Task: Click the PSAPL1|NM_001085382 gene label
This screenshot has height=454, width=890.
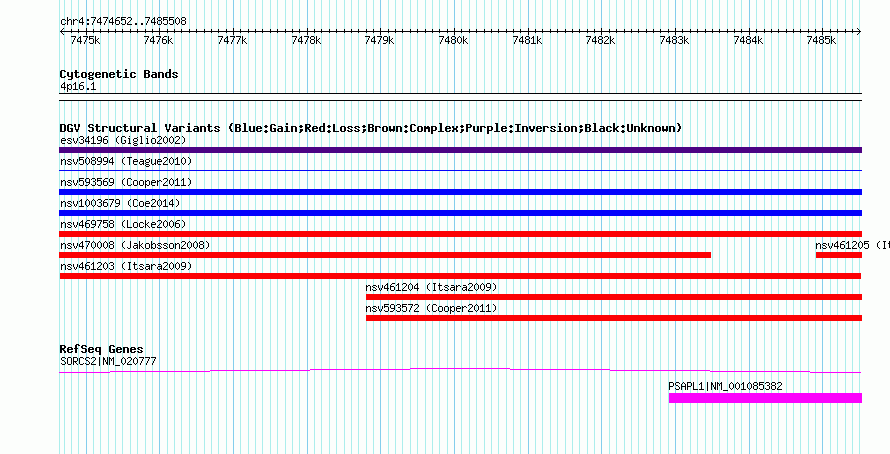Action: tap(725, 386)
